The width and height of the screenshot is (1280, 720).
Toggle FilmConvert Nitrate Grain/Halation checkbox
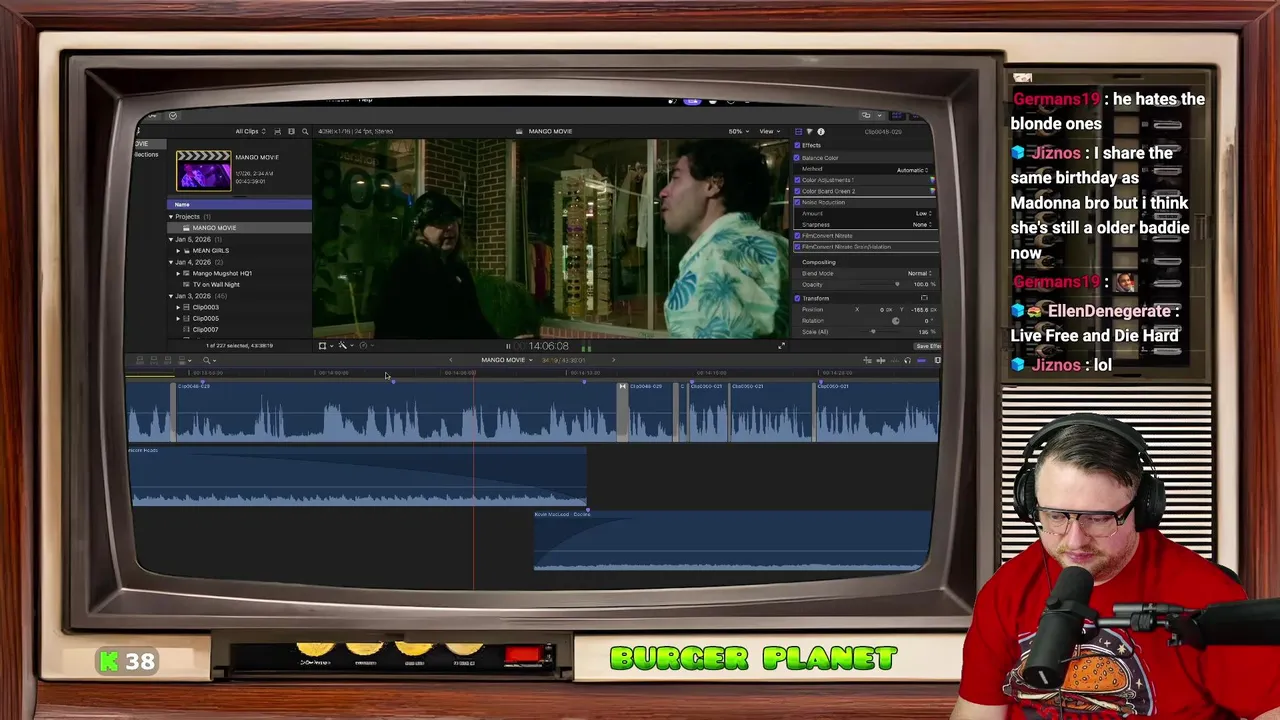(797, 247)
